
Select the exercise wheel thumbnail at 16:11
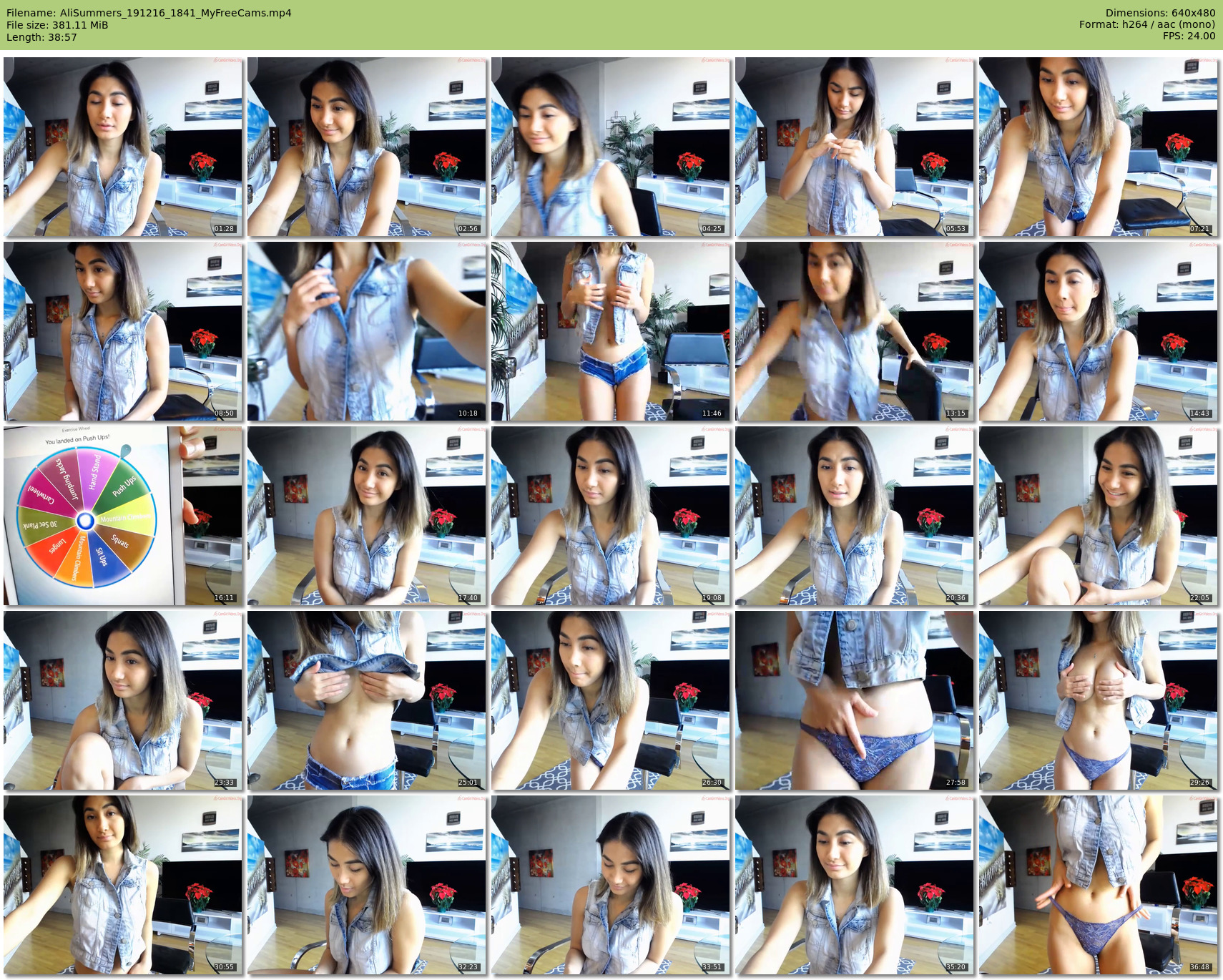point(123,516)
